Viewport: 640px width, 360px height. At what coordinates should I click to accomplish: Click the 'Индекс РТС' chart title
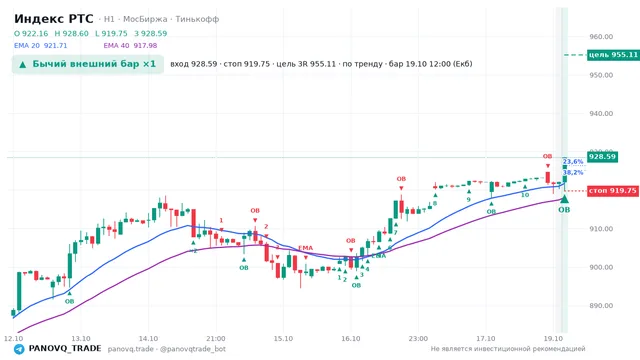click(54, 19)
